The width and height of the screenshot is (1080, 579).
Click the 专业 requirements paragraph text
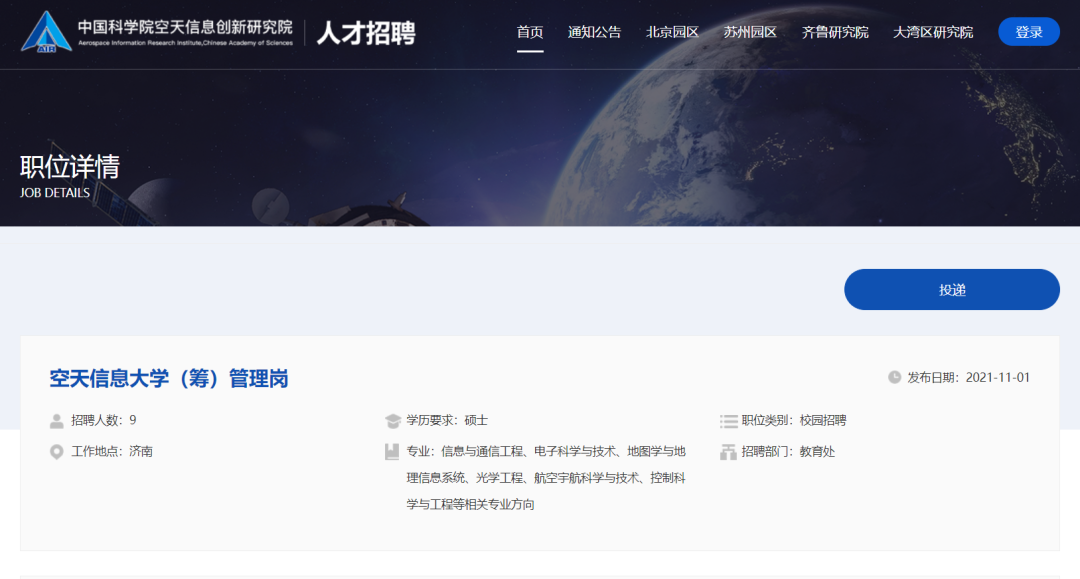click(x=546, y=478)
